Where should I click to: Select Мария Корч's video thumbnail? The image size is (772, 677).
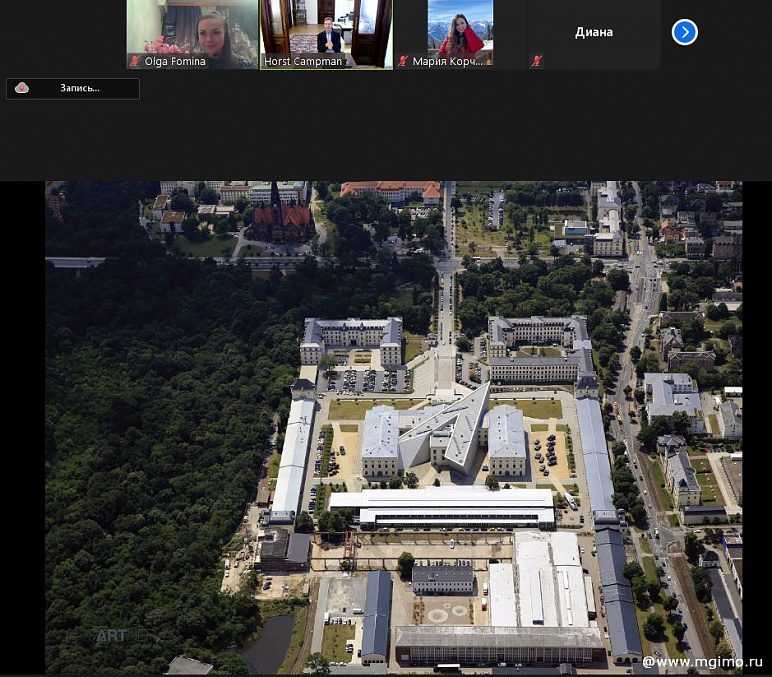coord(460,28)
